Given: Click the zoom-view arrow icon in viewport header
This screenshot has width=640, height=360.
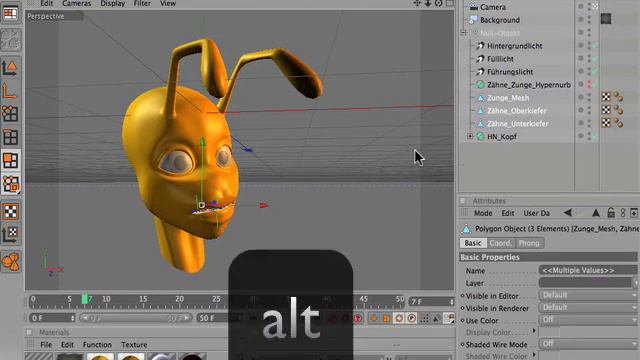Looking at the screenshot, I should pos(428,3).
